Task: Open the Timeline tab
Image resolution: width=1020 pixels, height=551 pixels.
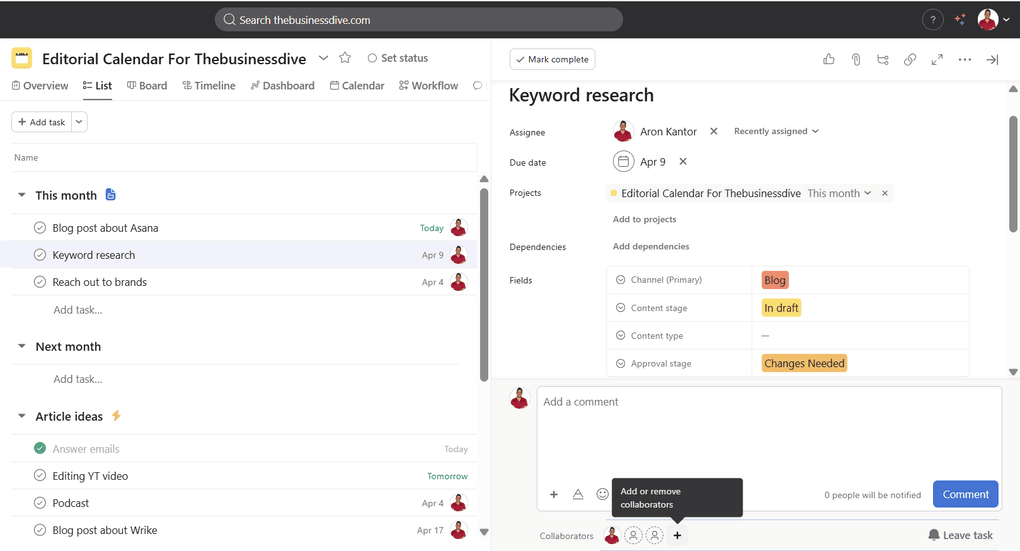Action: pos(209,85)
